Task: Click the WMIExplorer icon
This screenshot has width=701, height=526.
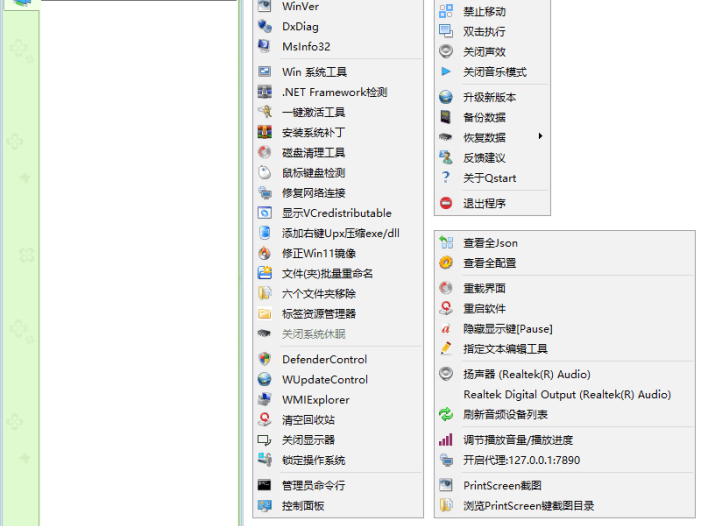Action: point(265,400)
